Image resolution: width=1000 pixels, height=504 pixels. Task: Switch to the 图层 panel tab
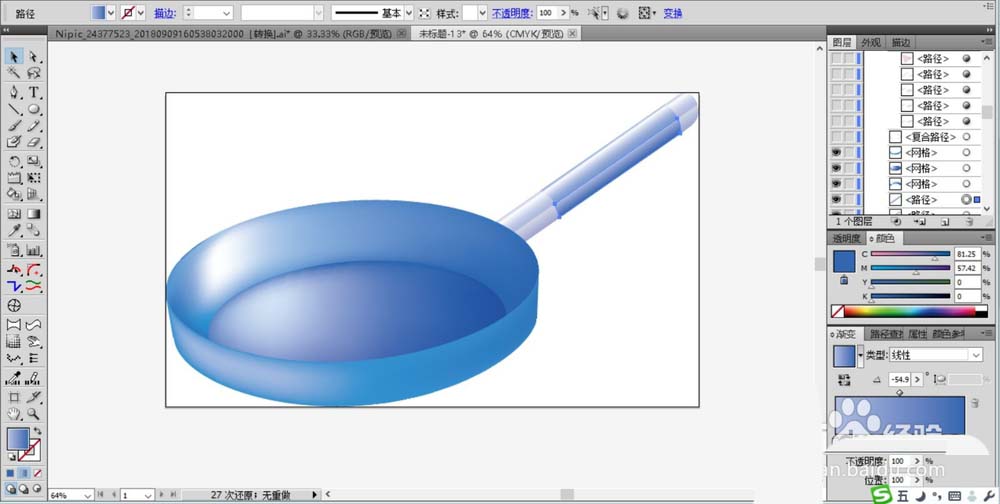(x=842, y=43)
